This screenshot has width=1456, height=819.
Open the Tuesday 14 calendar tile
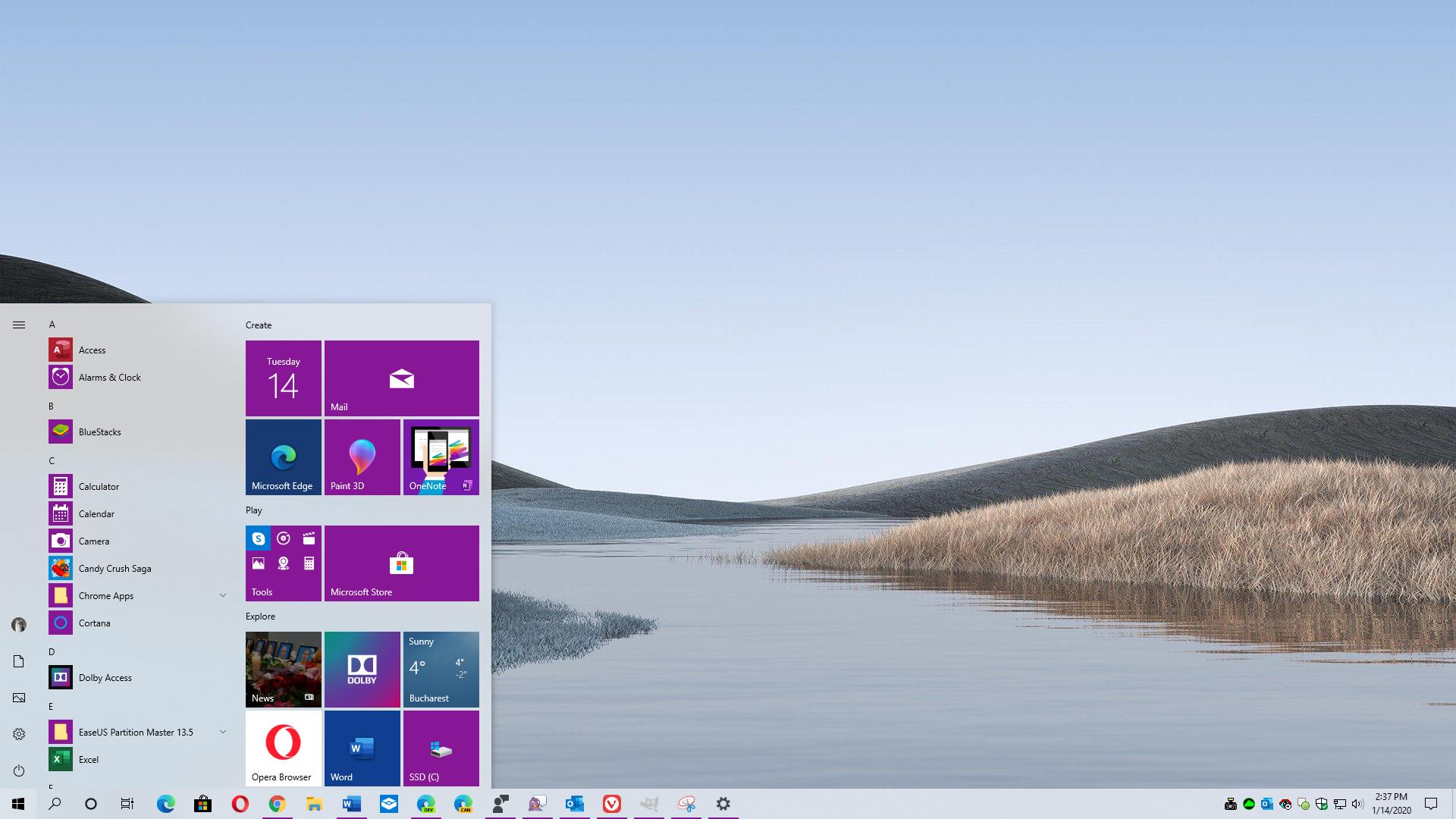(x=284, y=378)
